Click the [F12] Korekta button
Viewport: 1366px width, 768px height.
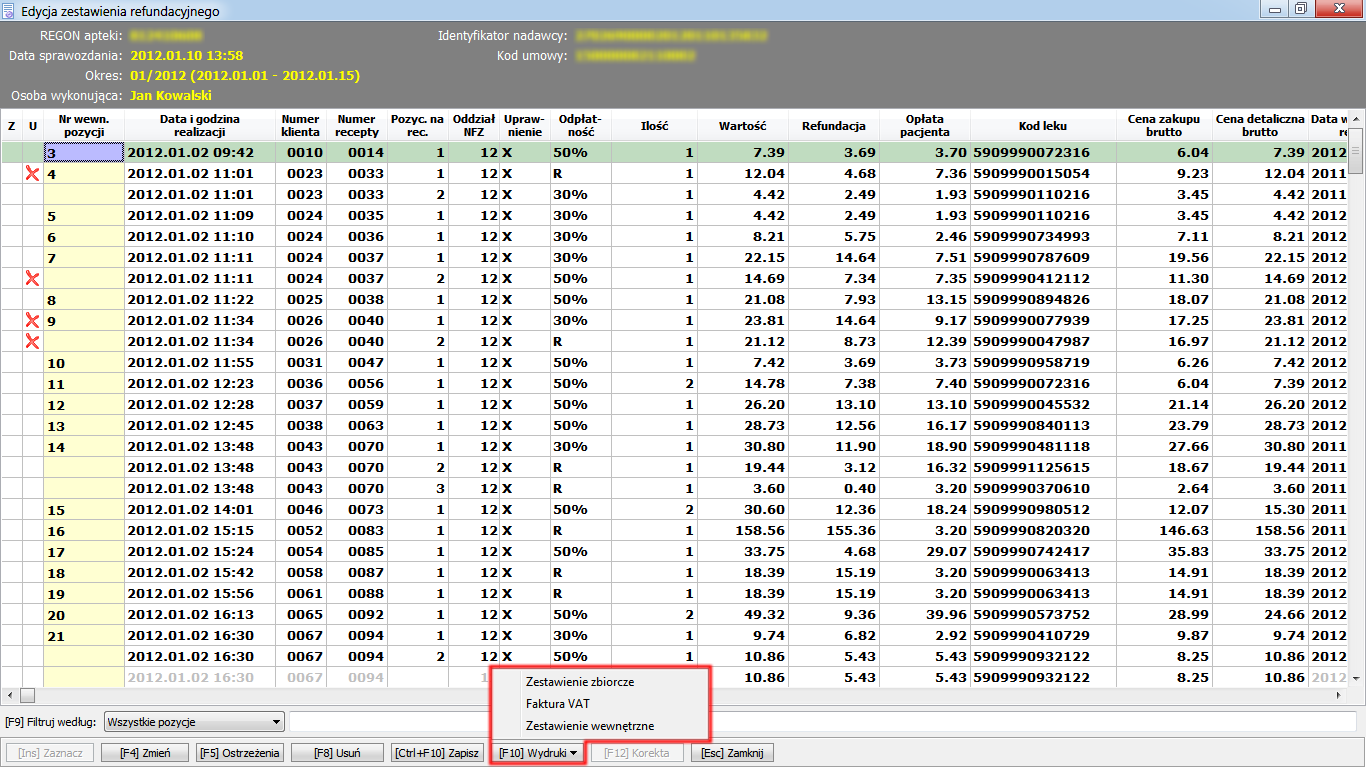pyautogui.click(x=637, y=753)
